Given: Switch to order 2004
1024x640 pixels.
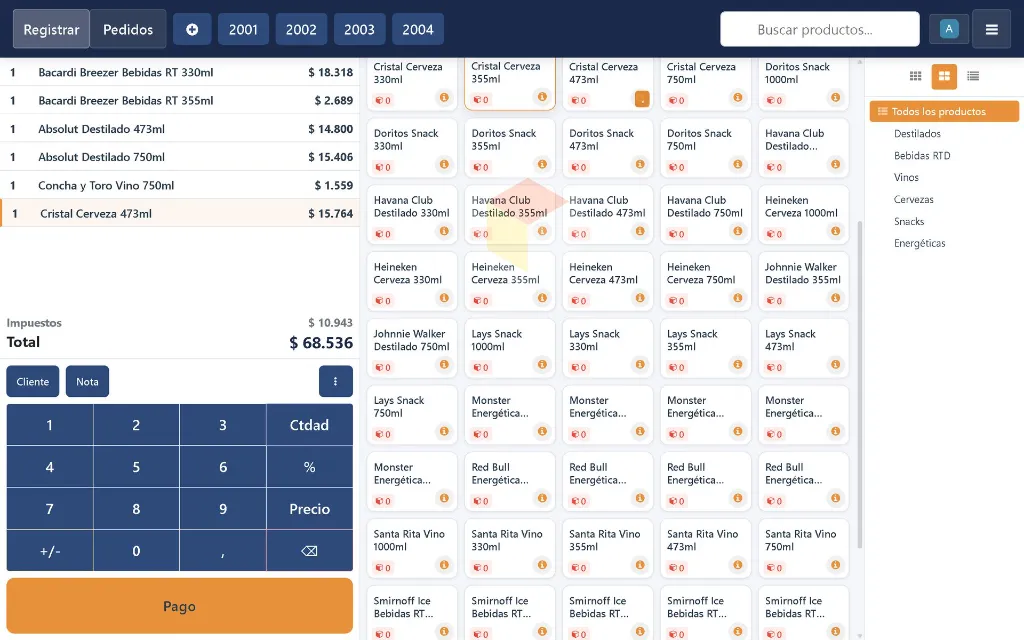Looking at the screenshot, I should 418,29.
